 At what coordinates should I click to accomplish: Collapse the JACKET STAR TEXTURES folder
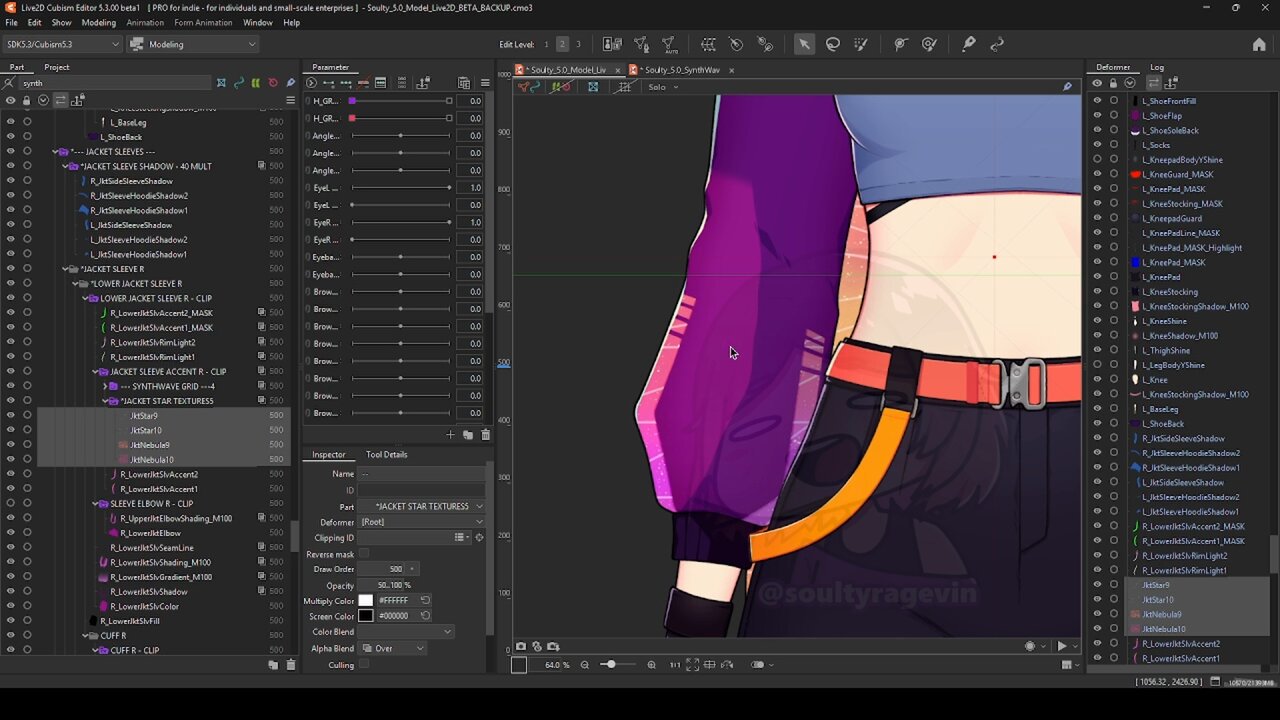(104, 401)
